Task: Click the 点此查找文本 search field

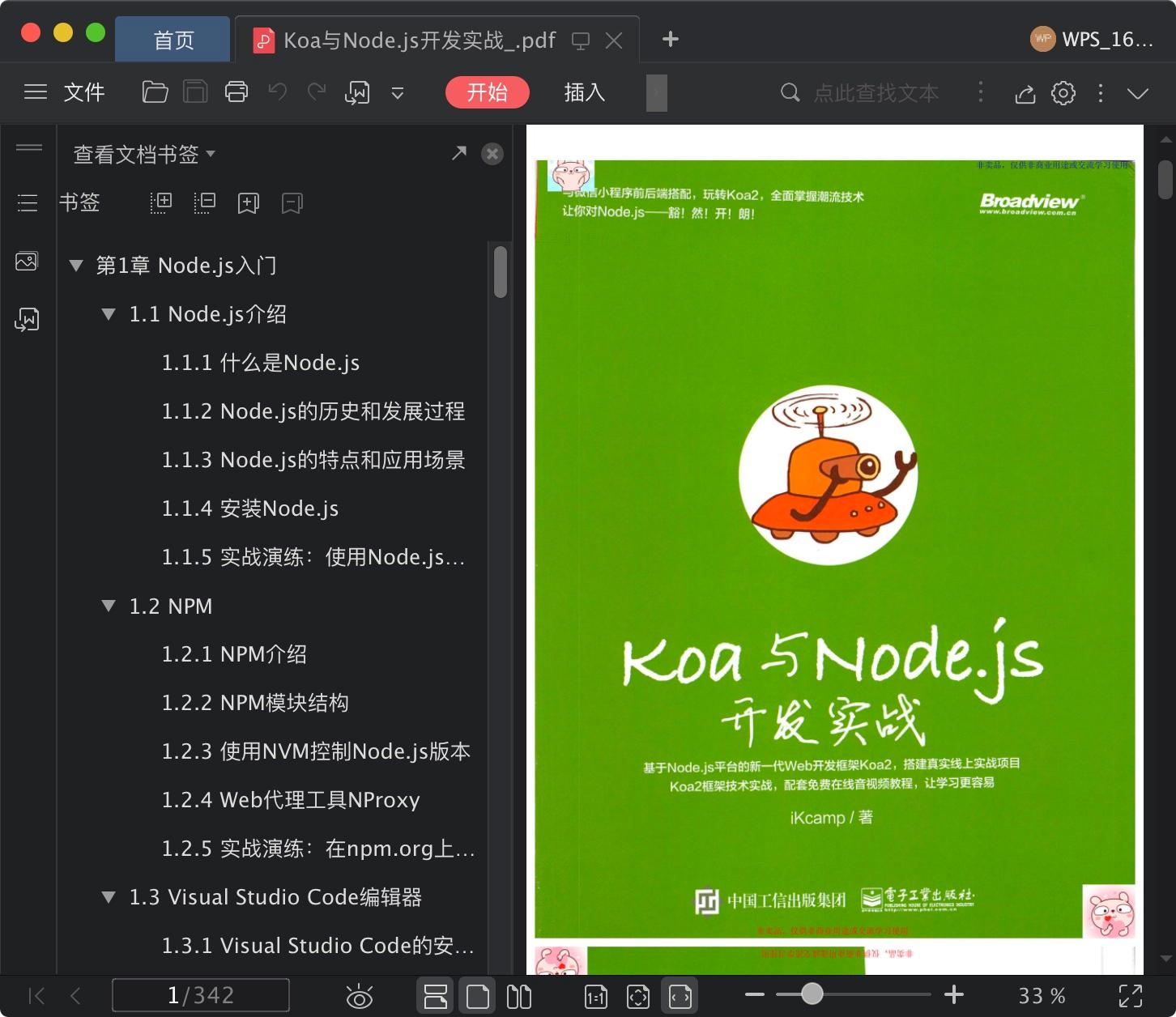Action: 876,93
